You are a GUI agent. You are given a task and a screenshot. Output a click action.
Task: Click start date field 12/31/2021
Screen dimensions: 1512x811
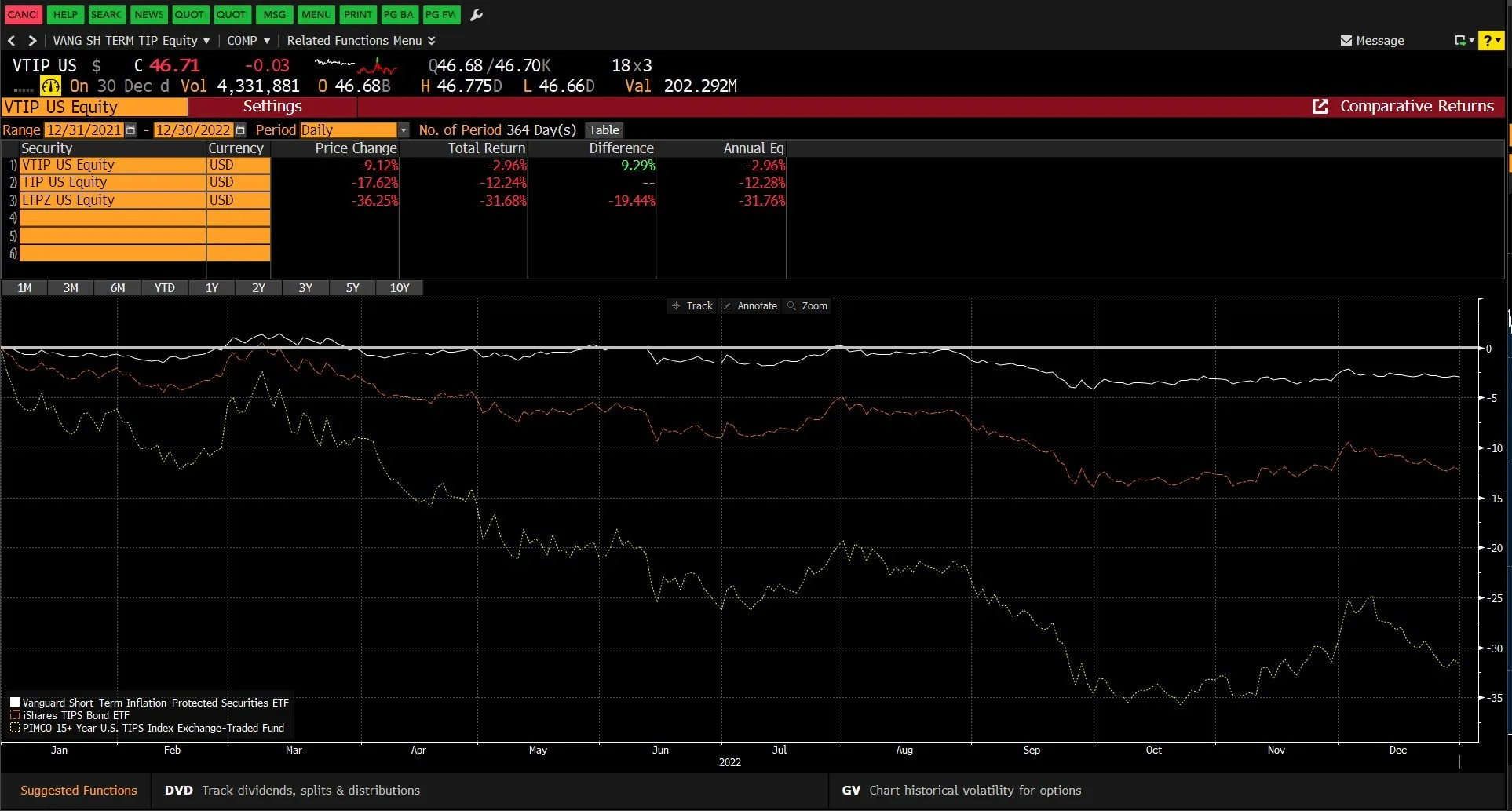pyautogui.click(x=84, y=130)
